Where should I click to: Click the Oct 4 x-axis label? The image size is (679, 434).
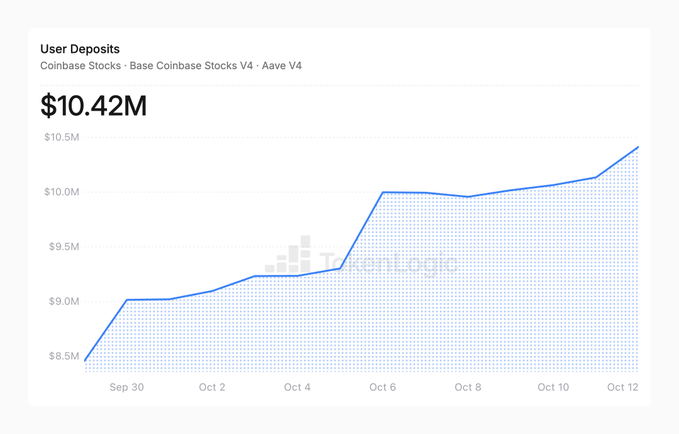pos(297,387)
